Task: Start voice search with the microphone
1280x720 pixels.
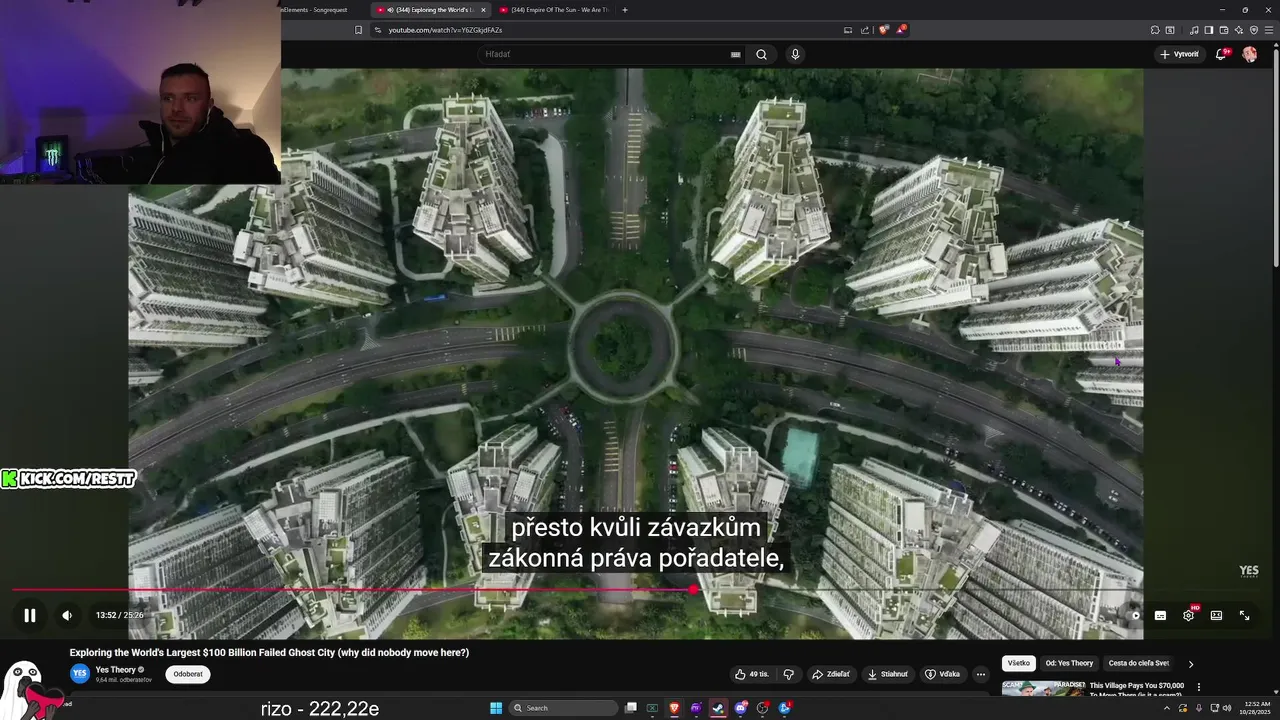Action: pyautogui.click(x=795, y=54)
